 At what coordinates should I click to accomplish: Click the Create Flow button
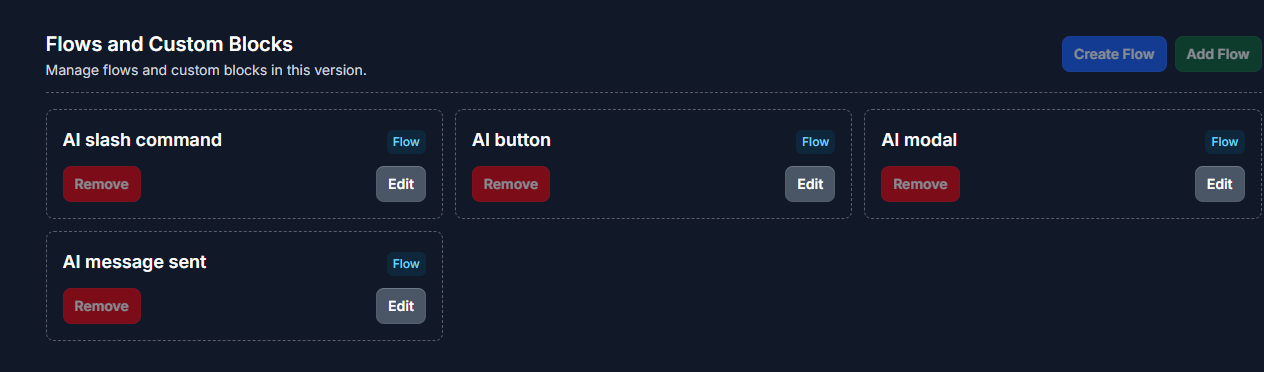point(1114,54)
